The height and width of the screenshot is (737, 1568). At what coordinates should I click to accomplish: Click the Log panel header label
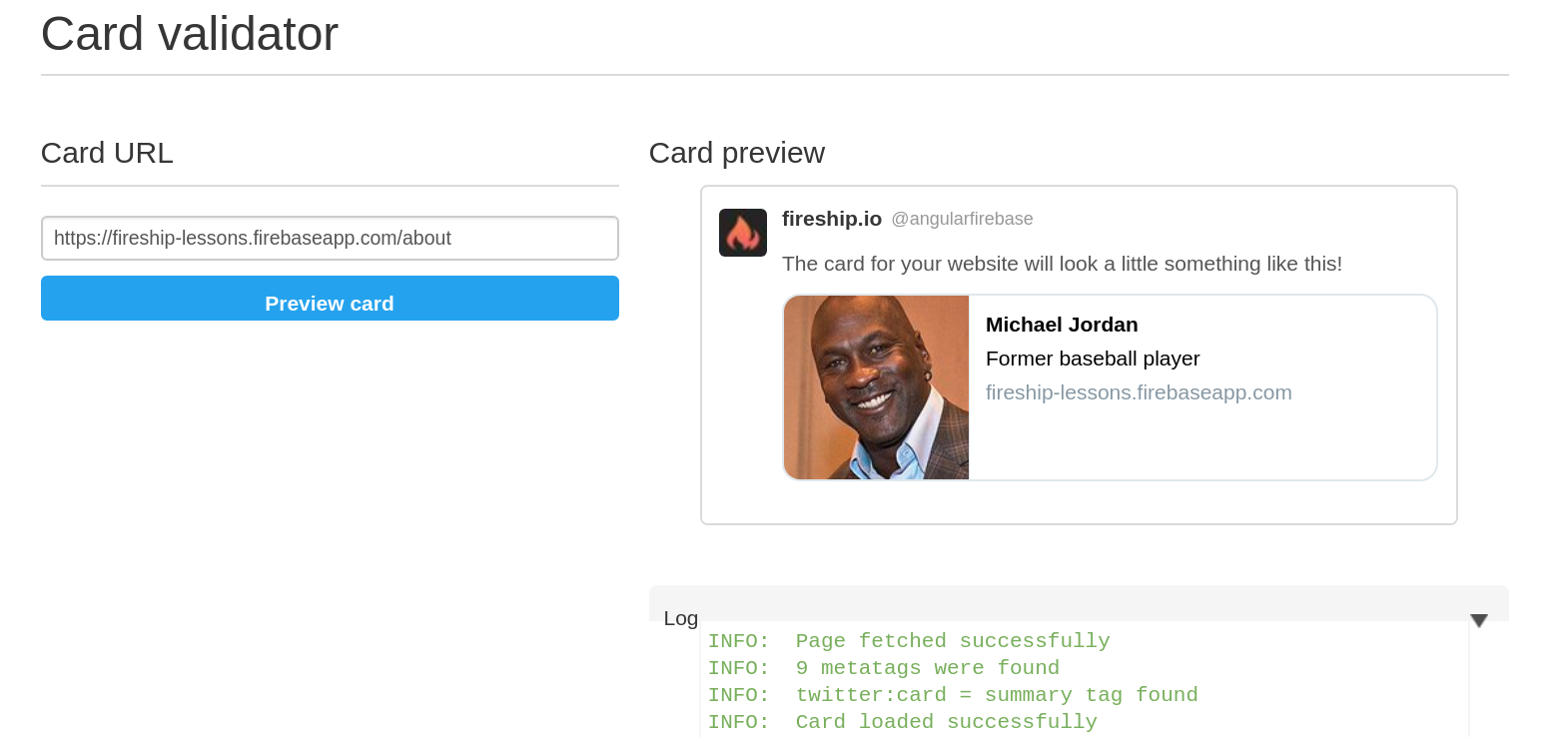pos(680,618)
